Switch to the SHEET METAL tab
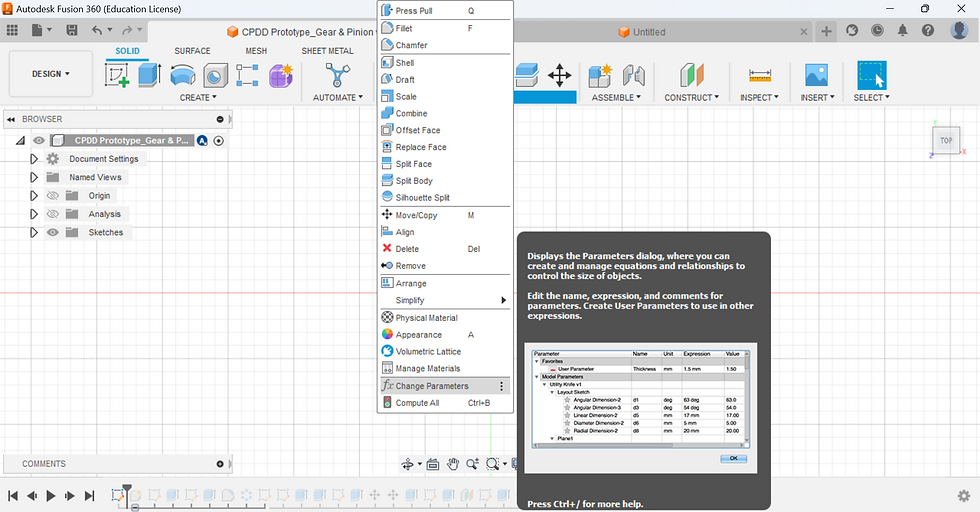The height and width of the screenshot is (512, 980). click(328, 51)
